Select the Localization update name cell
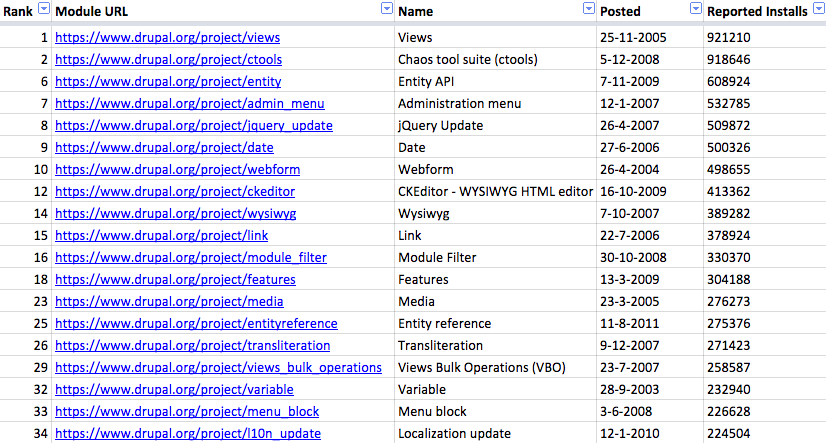Screen dimensions: 826x443 point(495,434)
